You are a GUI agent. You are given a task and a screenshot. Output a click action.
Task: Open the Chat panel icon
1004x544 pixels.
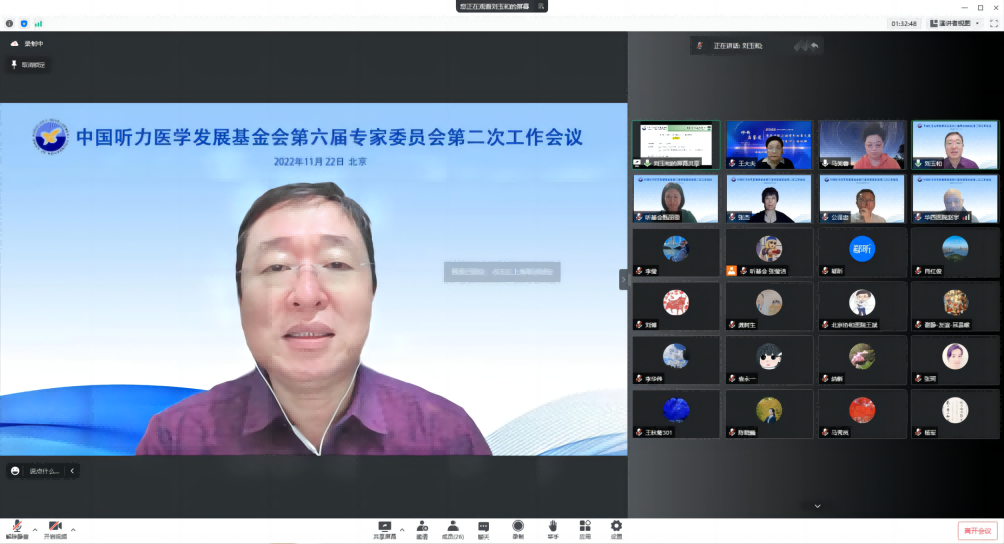coord(484,526)
